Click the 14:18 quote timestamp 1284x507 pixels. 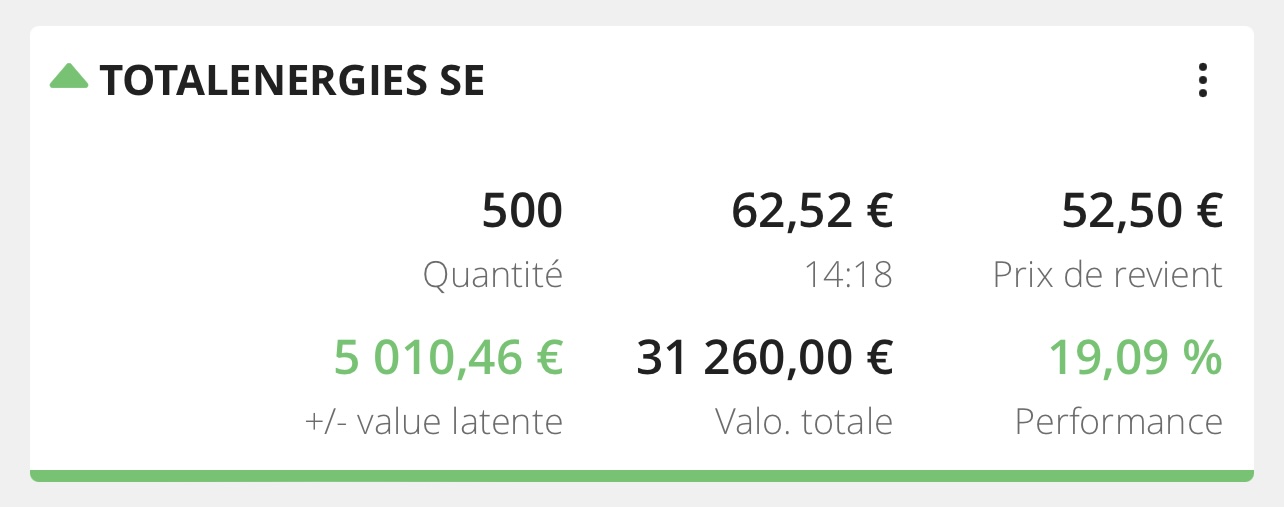(x=848, y=275)
